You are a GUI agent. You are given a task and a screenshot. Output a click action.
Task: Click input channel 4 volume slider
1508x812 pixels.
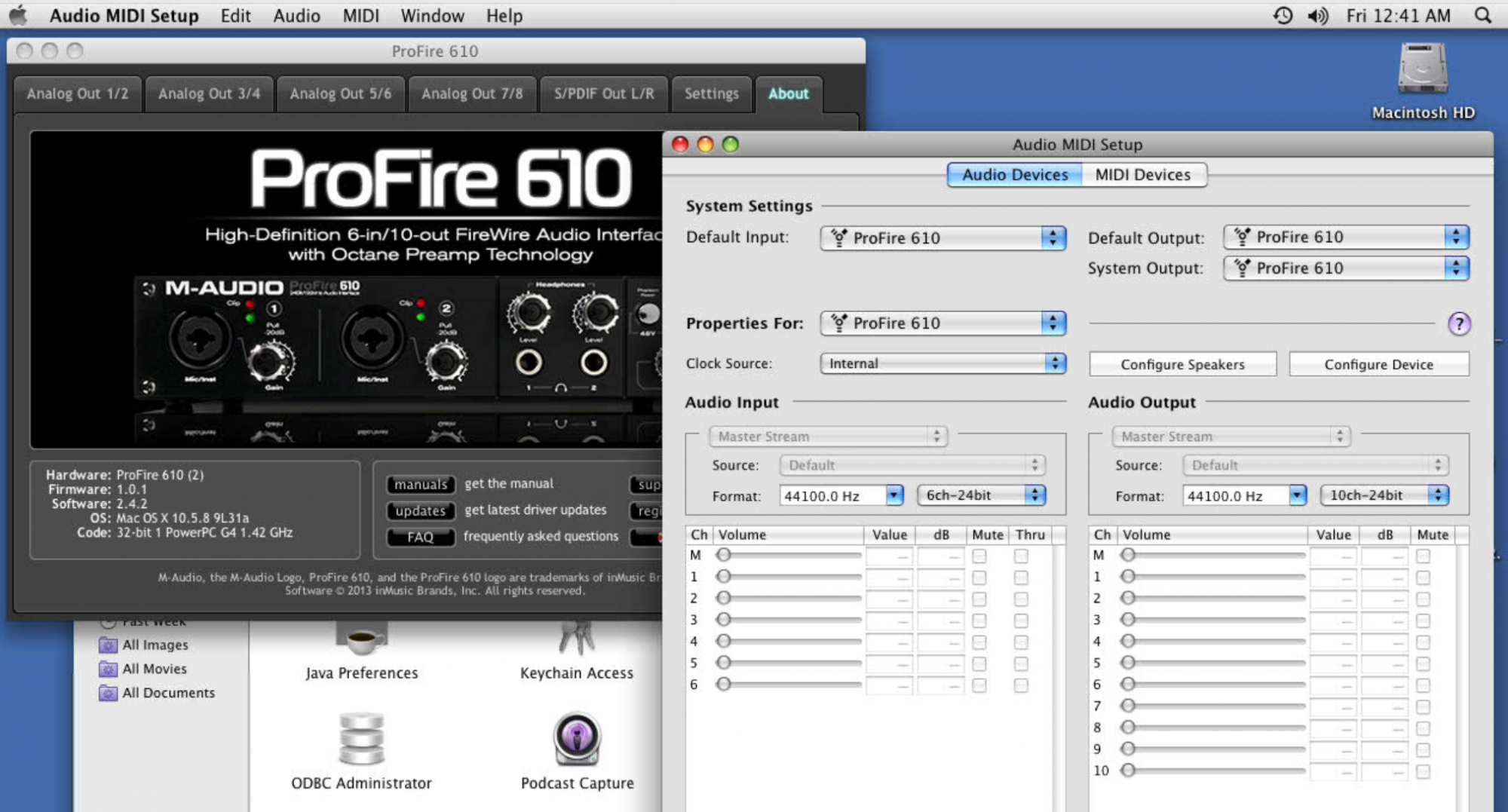(x=789, y=641)
